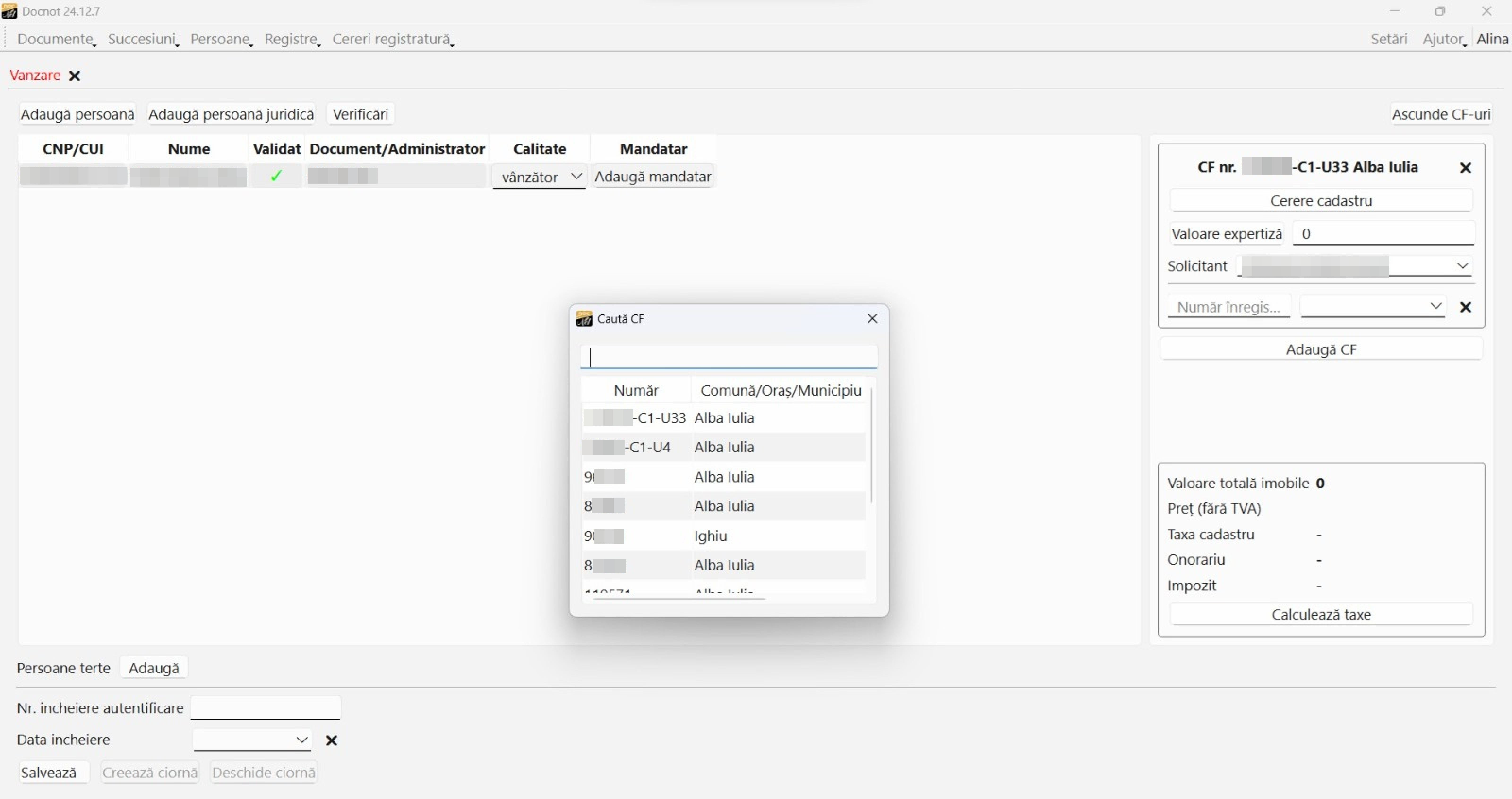The height and width of the screenshot is (799, 1512).
Task: Open the Solicitant dropdown
Action: coord(1461,266)
